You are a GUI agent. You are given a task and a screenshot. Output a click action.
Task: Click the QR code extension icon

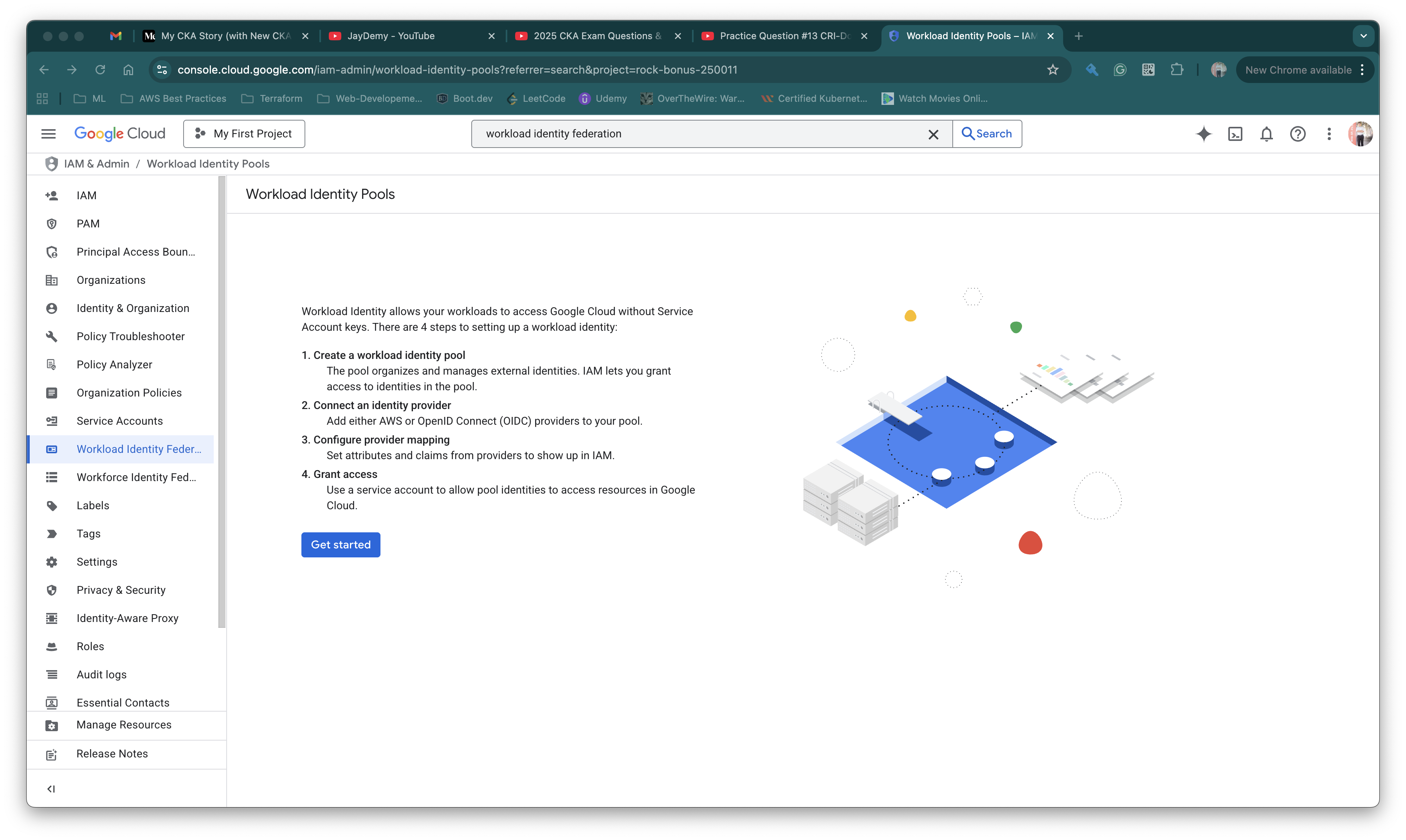1148,70
